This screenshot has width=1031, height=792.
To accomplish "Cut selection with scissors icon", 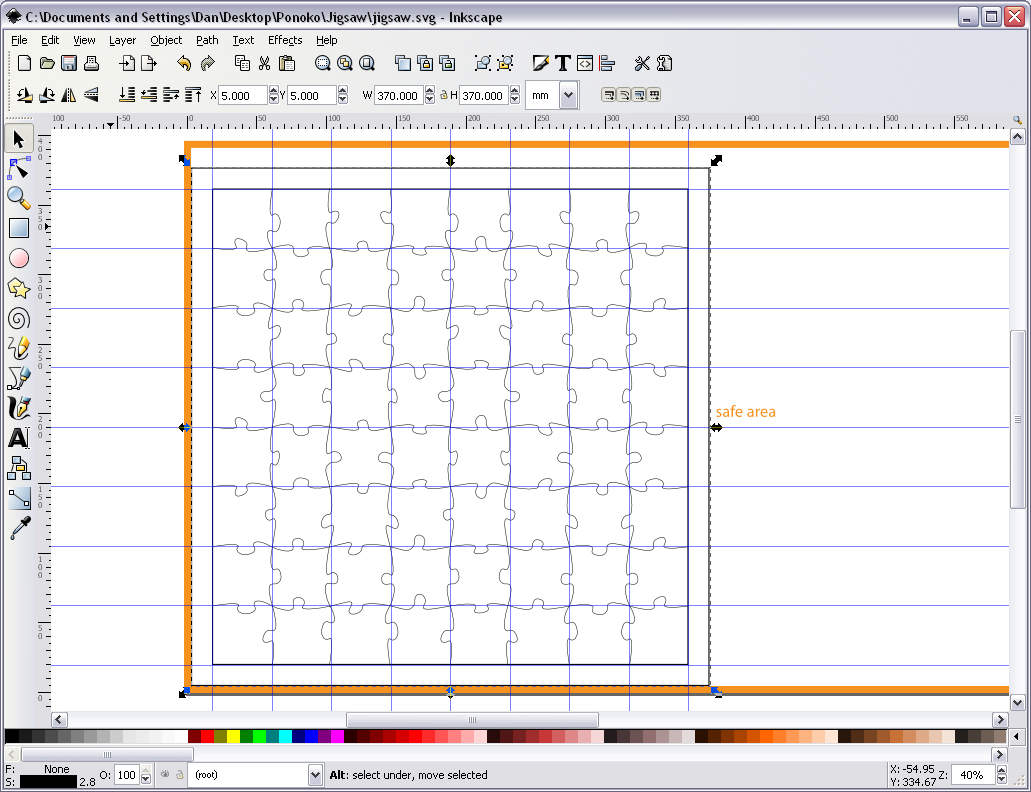I will click(x=264, y=63).
